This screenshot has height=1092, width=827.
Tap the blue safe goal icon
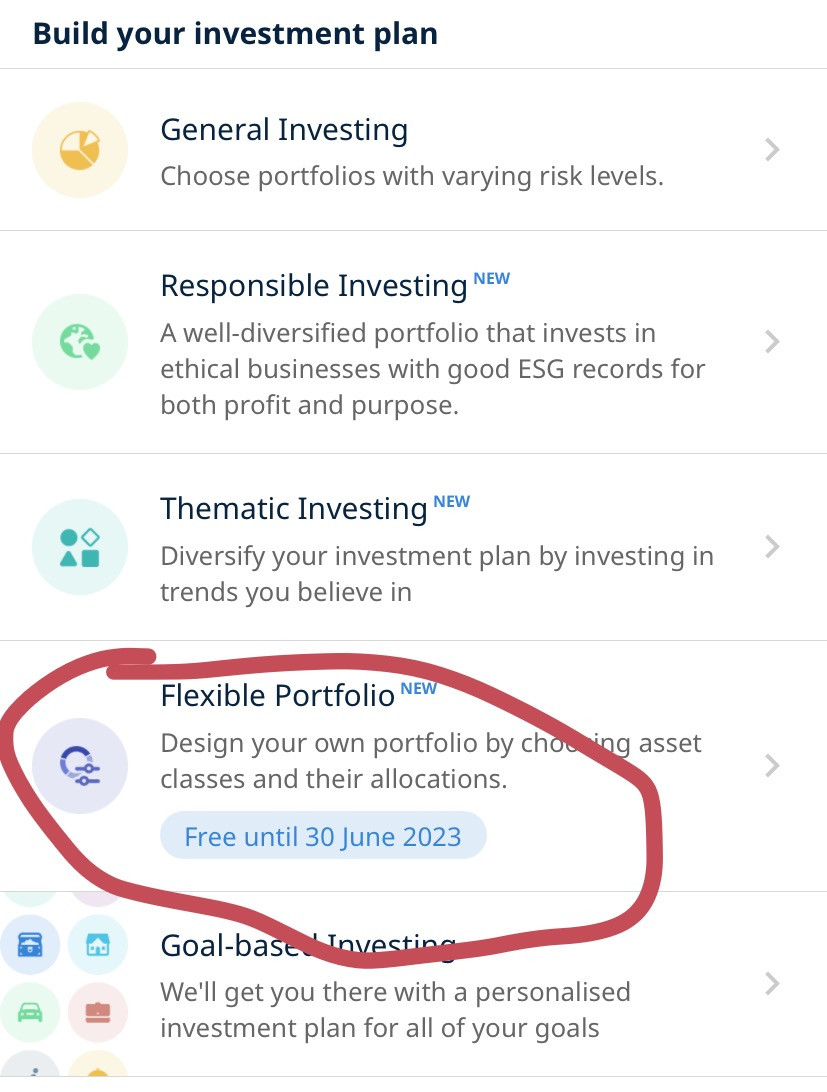(30, 945)
